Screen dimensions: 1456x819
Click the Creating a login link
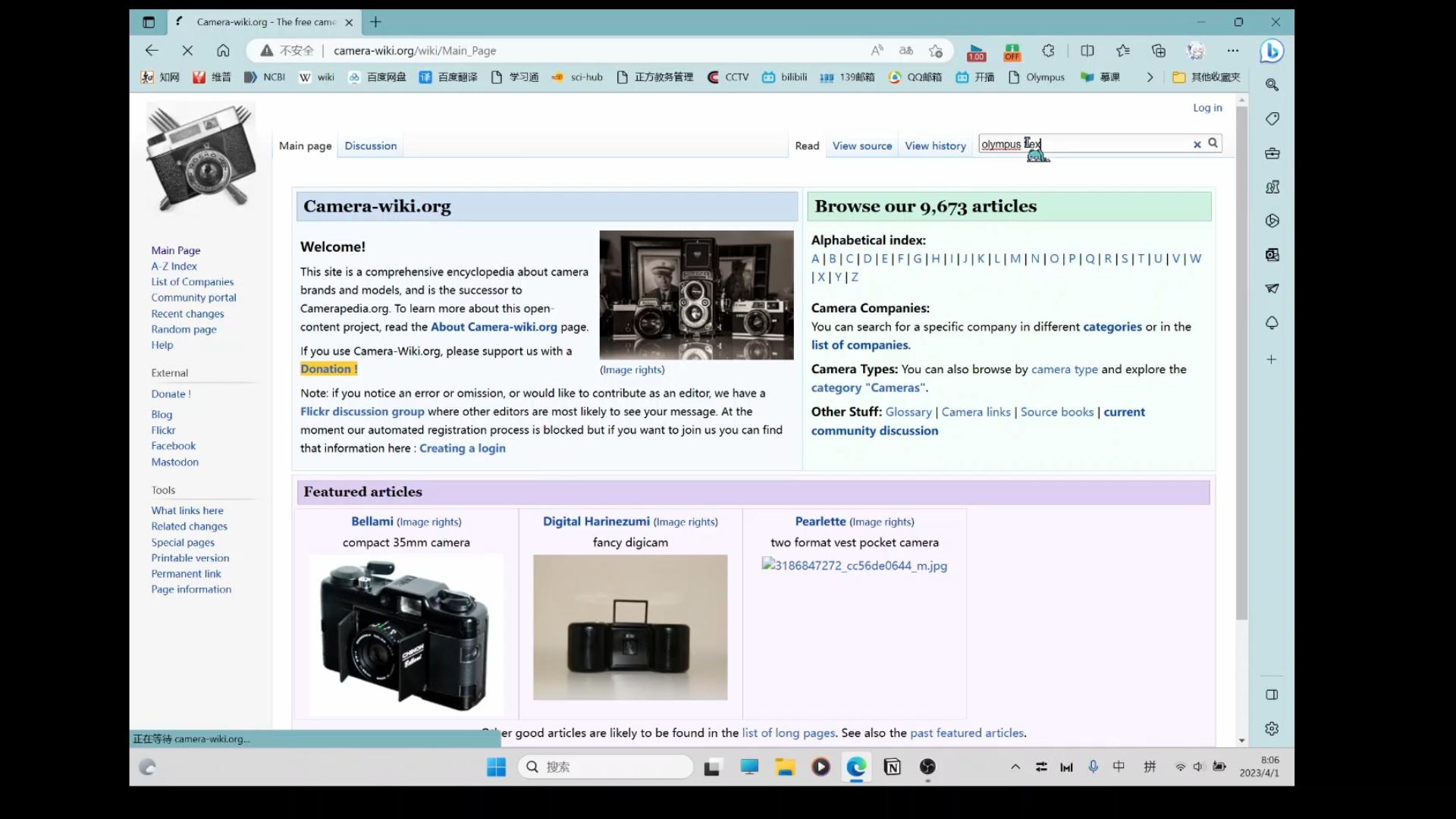click(462, 448)
